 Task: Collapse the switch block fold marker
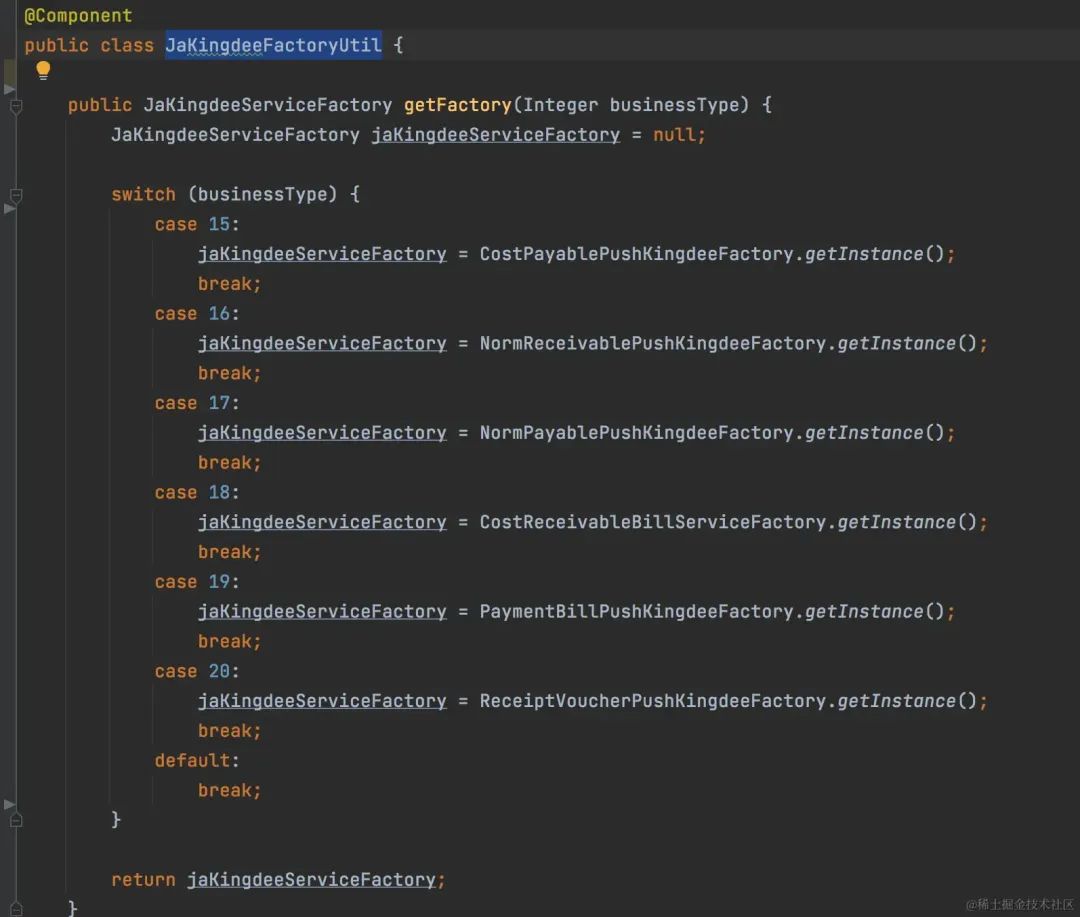(17, 196)
